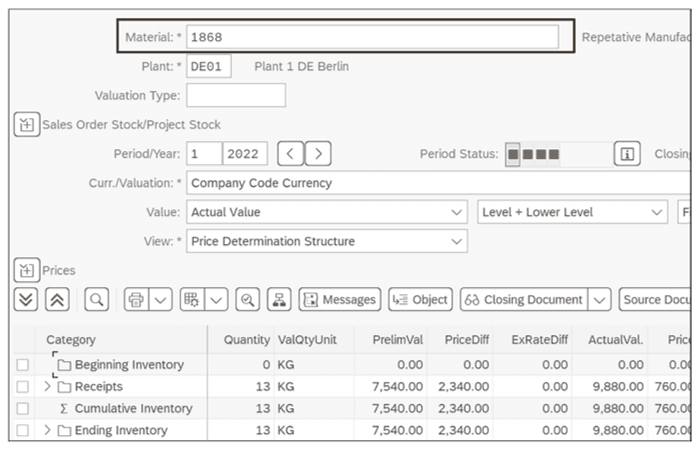Select the Beginning Inventory row checkbox
The width and height of the screenshot is (700, 449).
(x=23, y=365)
